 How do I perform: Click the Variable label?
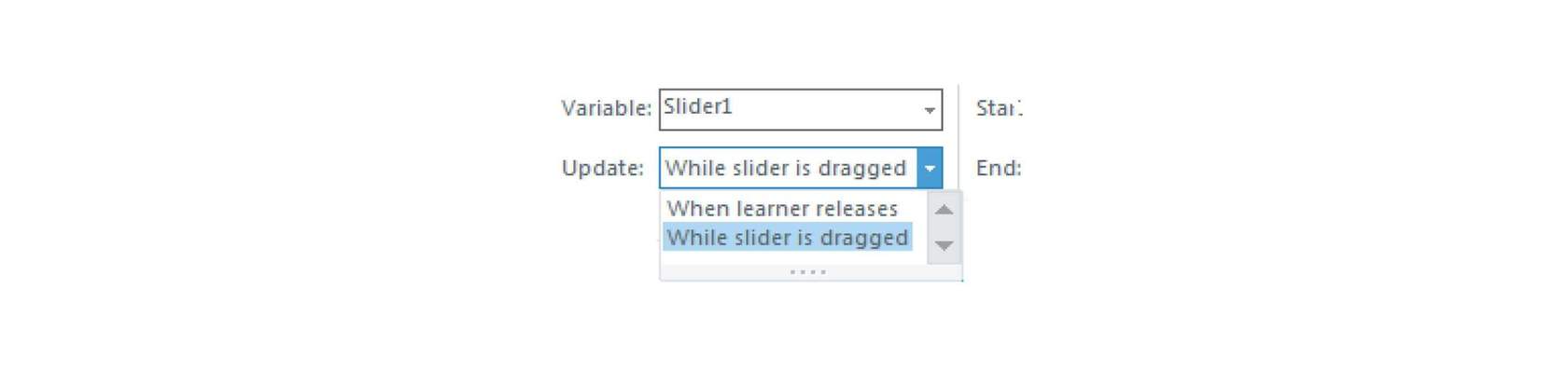point(607,108)
